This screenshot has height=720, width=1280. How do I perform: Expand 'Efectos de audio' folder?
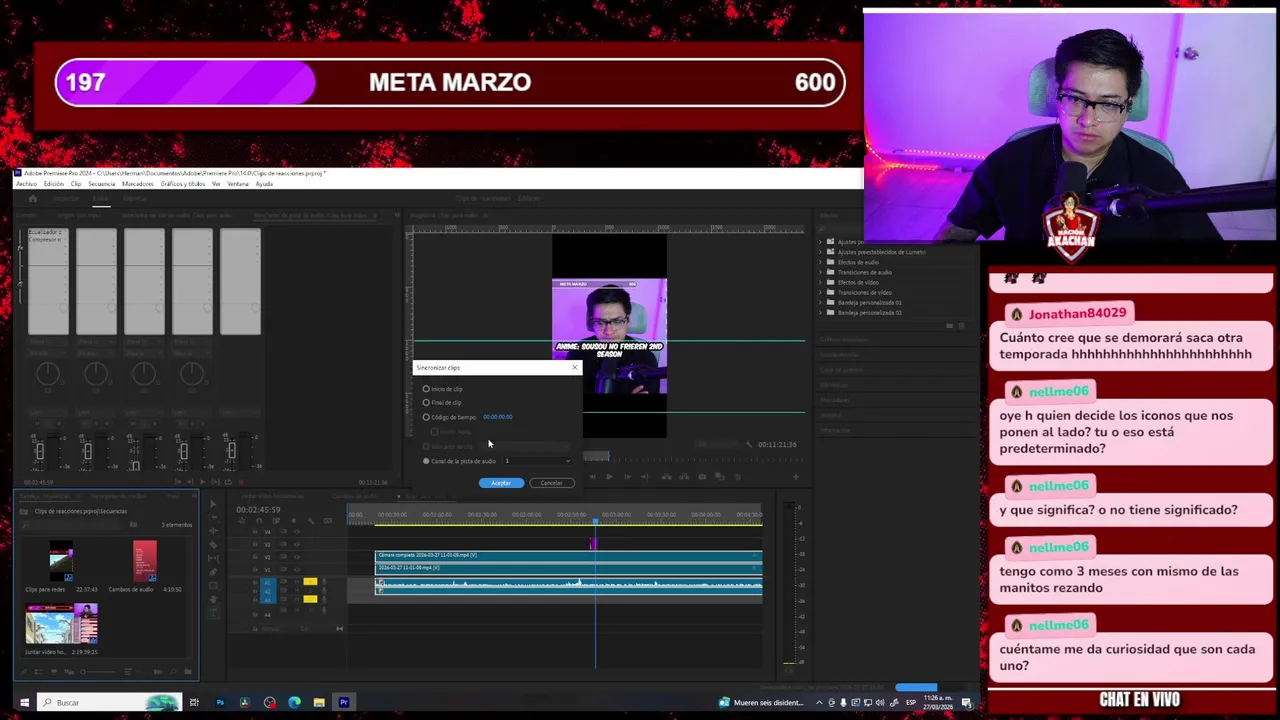coord(821,262)
